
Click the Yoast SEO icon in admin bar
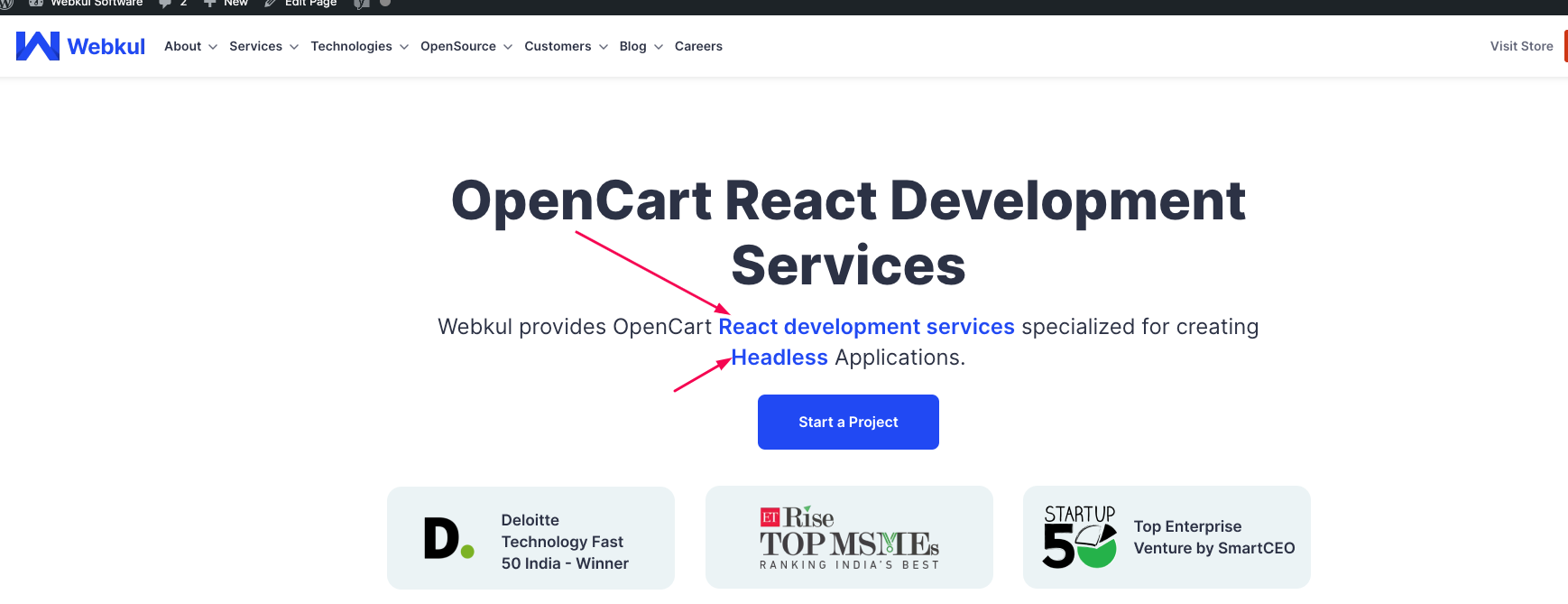tap(362, 4)
